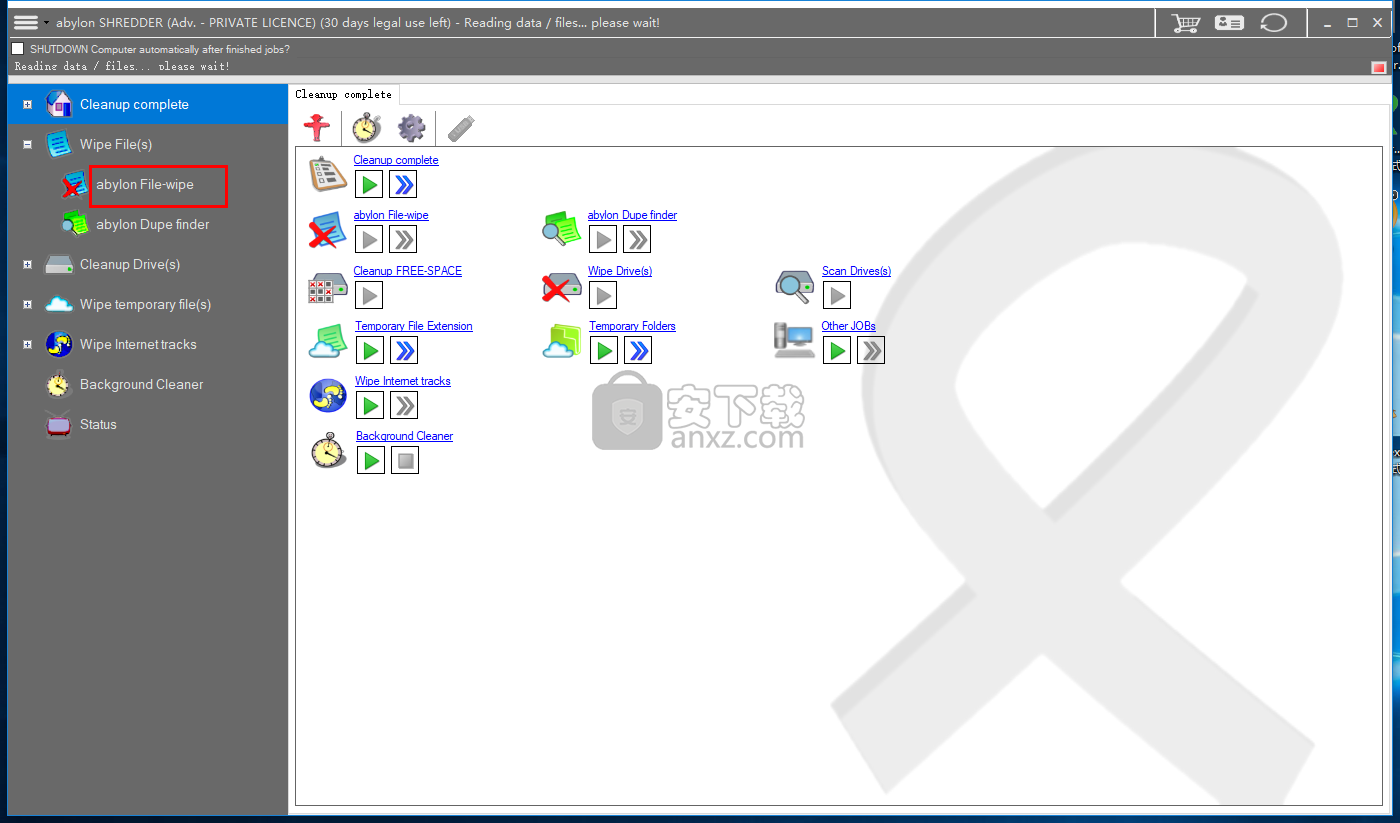Click abylon File-wipe gray play button

[x=370, y=239]
